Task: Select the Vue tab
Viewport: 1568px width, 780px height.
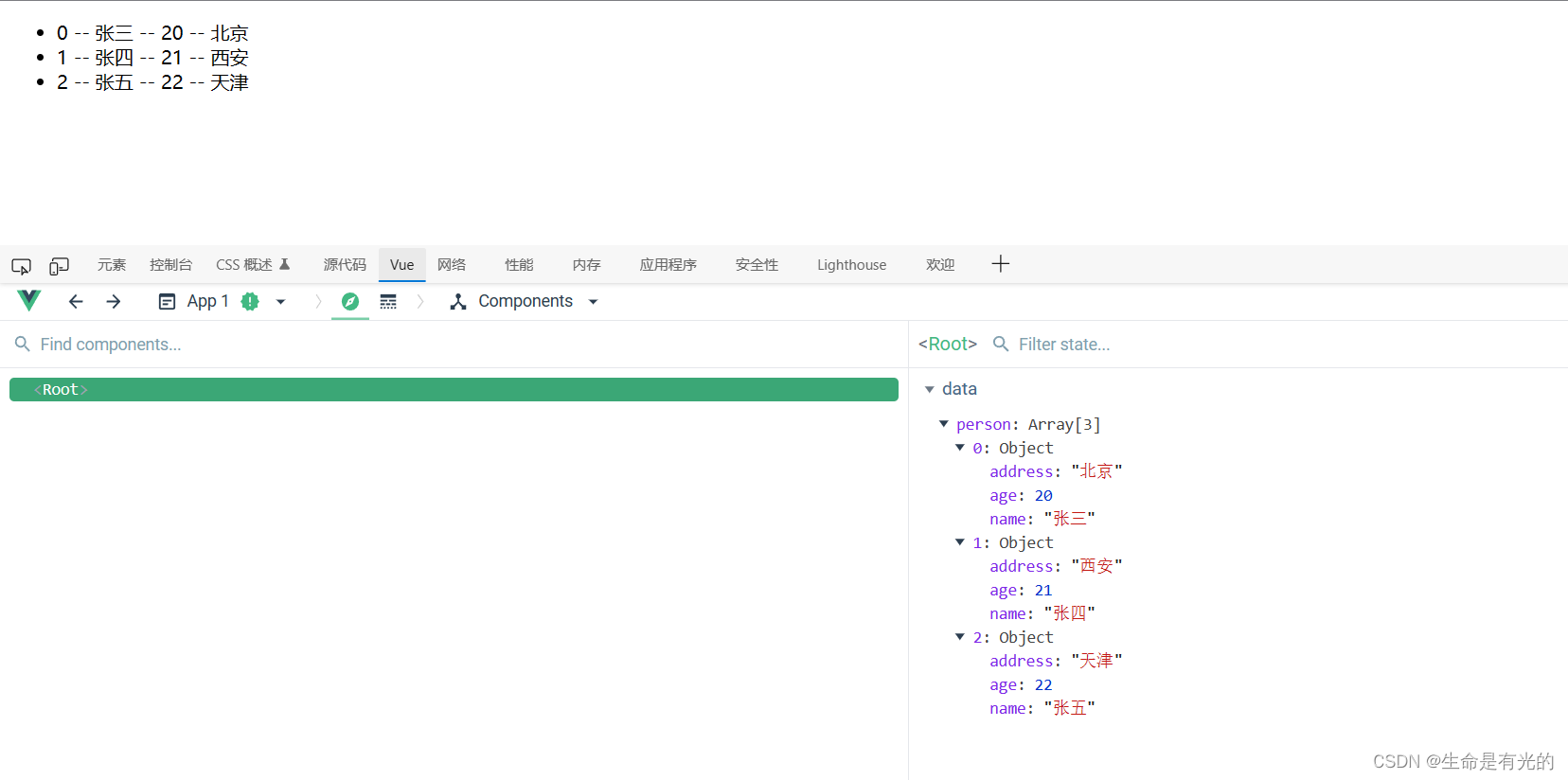Action: point(402,265)
